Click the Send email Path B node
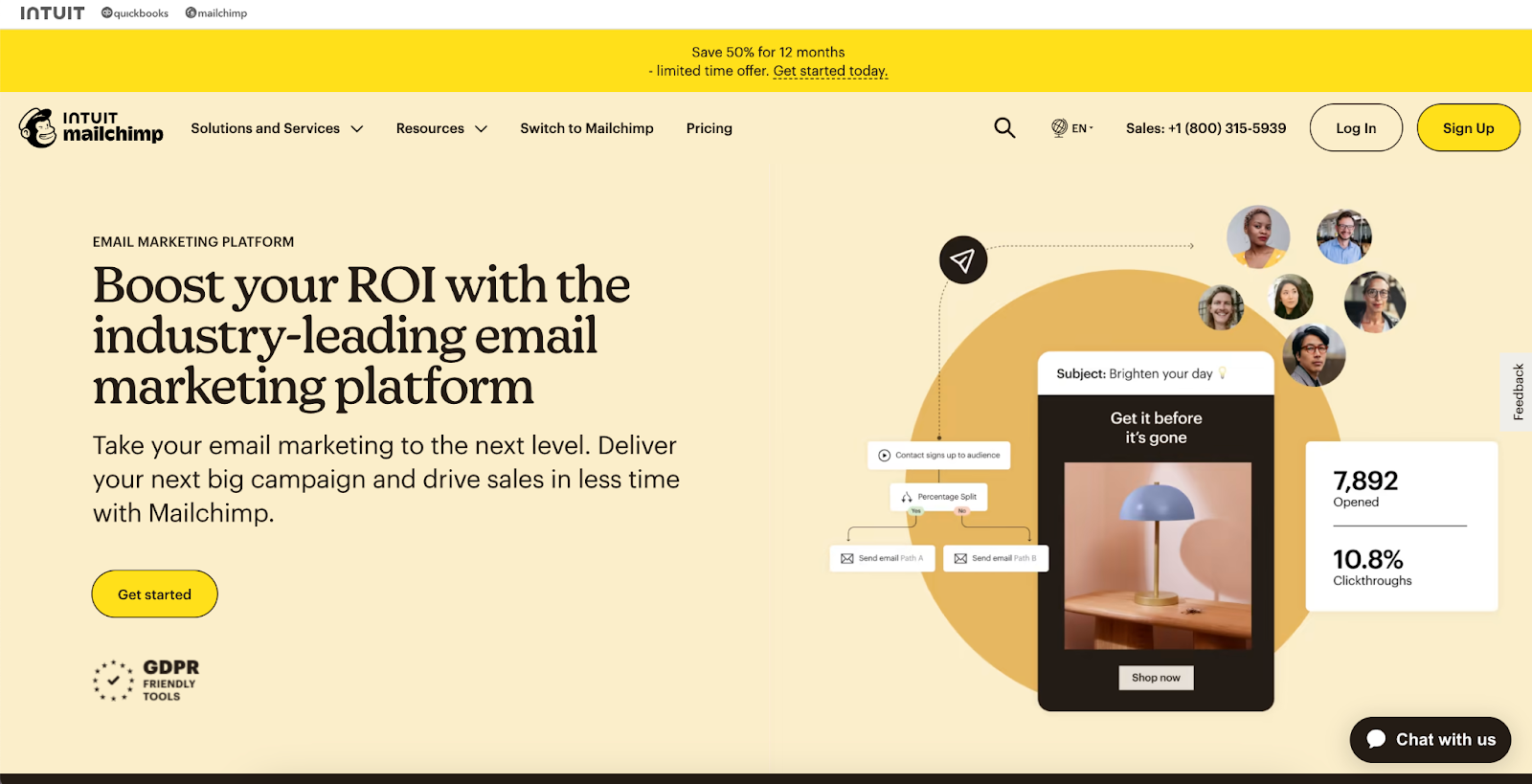 (996, 558)
